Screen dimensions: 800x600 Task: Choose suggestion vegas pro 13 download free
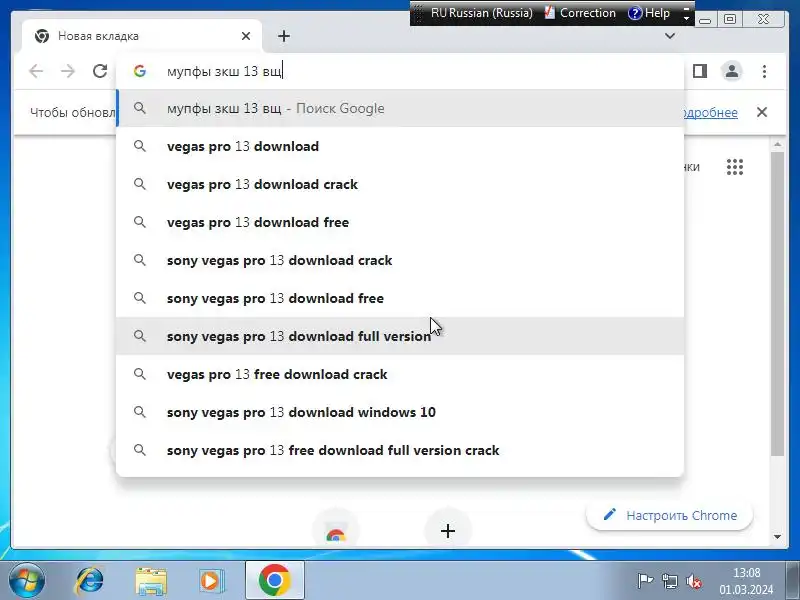point(400,222)
